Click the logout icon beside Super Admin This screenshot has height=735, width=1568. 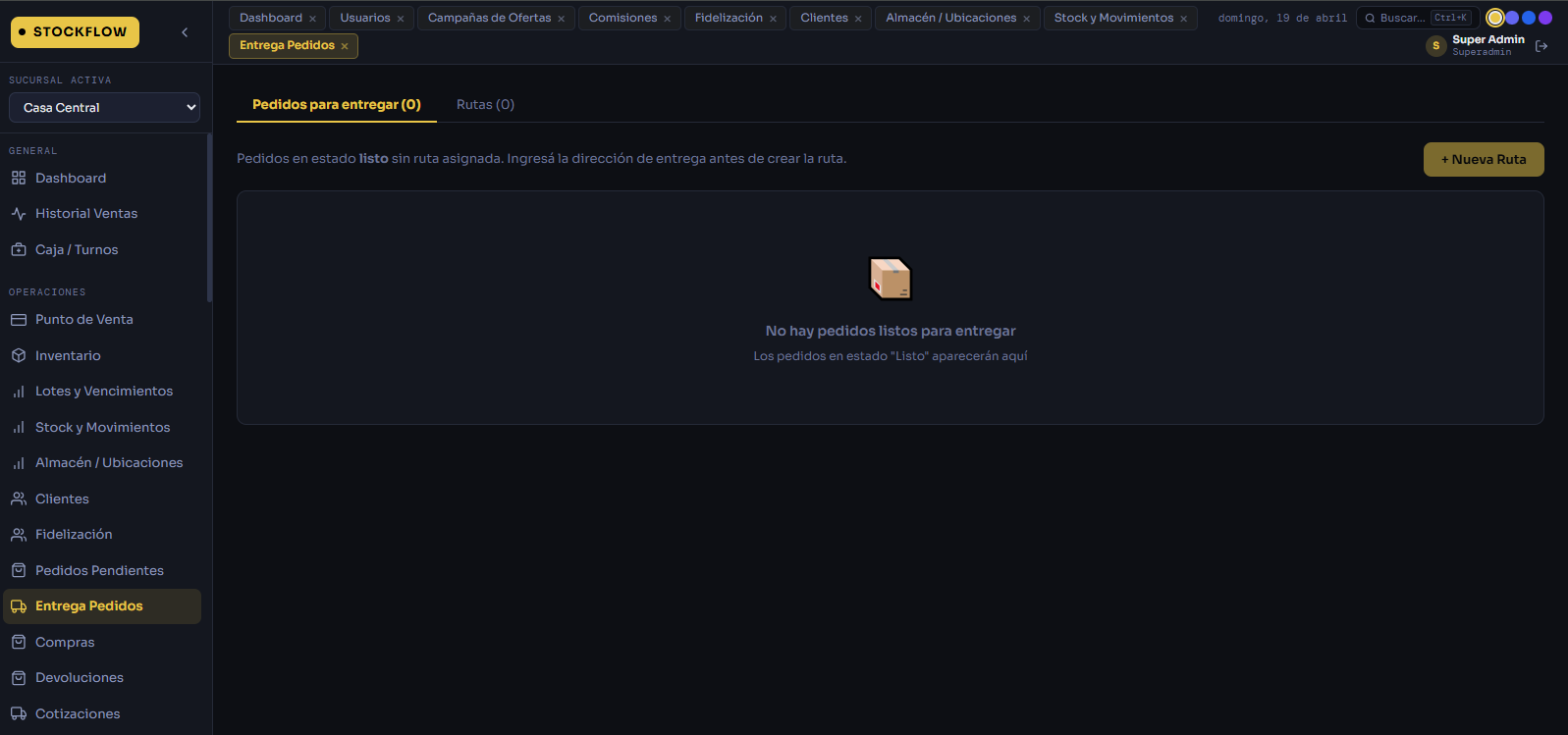(1541, 46)
